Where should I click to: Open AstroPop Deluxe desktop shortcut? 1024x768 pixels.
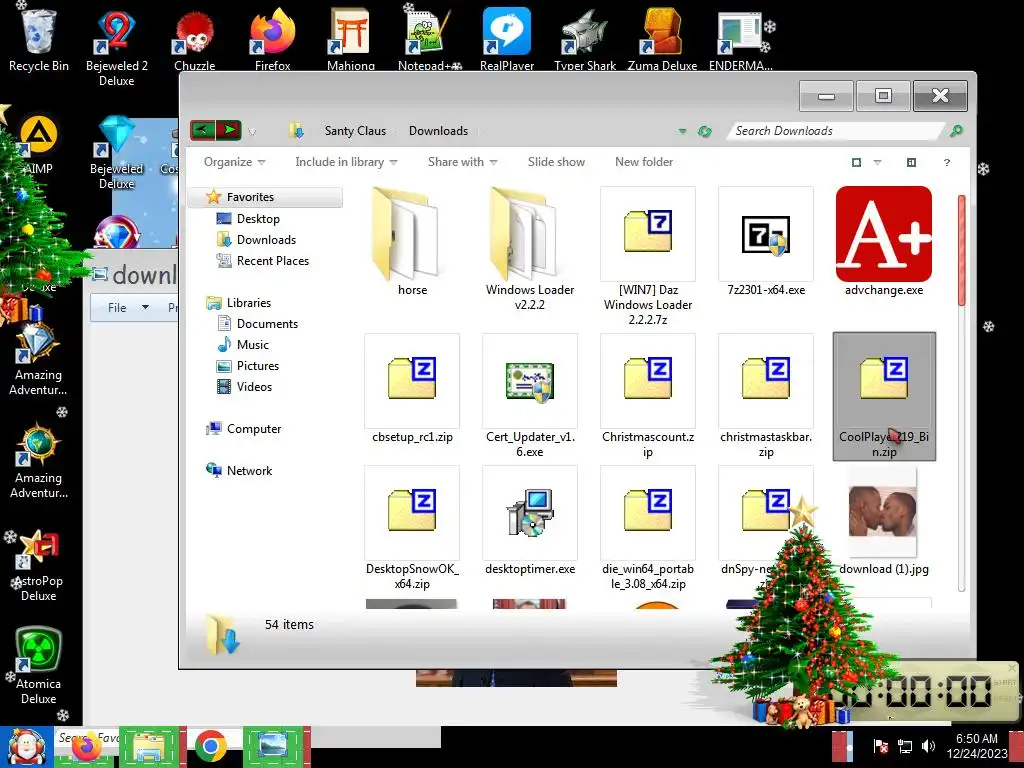38,567
